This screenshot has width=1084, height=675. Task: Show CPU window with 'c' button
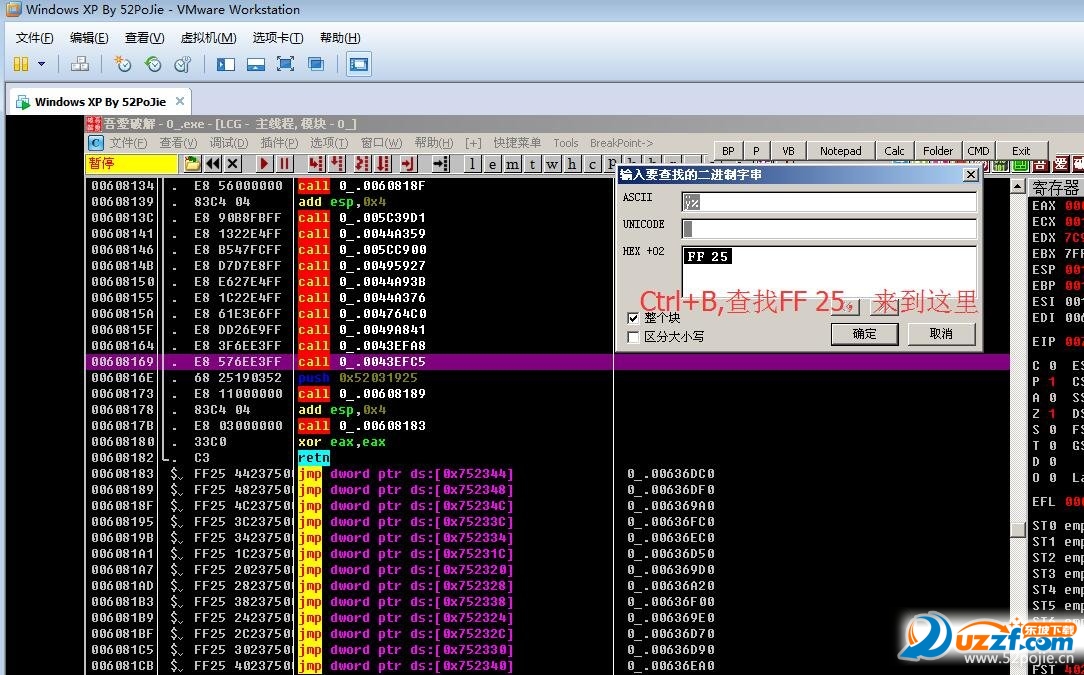pyautogui.click(x=592, y=165)
